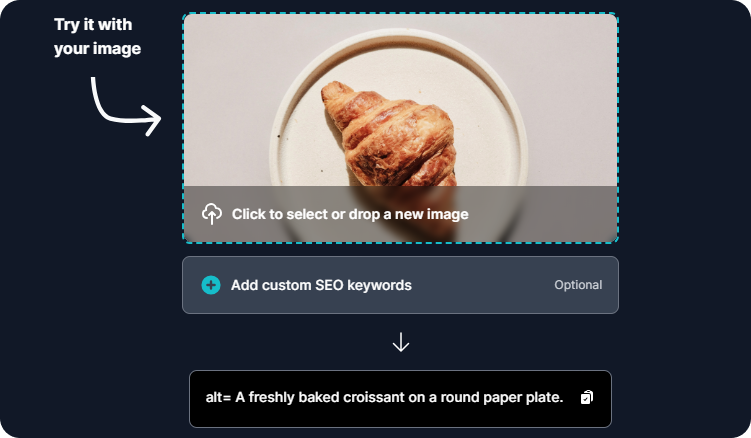The image size is (751, 438).
Task: Copy the alt text using the clipboard icon
Action: pos(587,397)
